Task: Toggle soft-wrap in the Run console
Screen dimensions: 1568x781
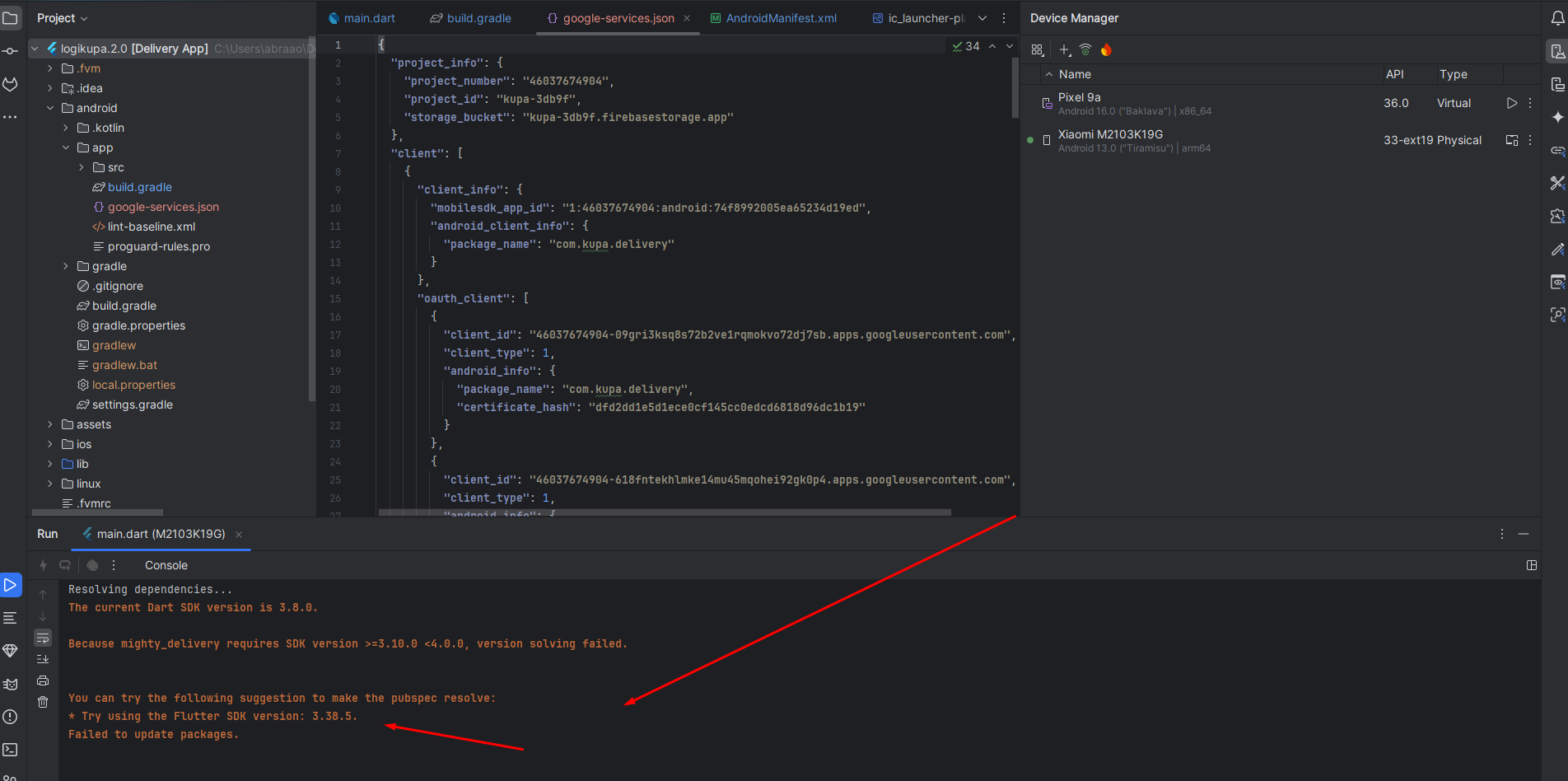Action: coord(43,638)
